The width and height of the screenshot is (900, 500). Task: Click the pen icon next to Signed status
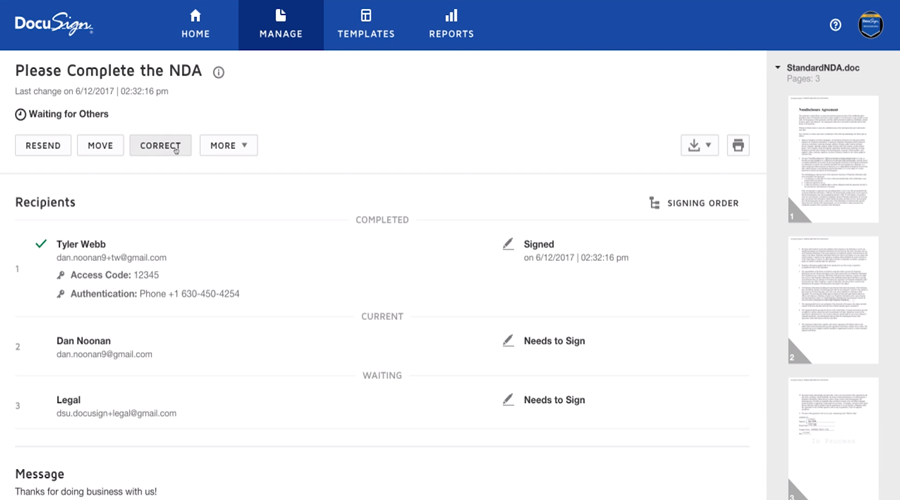pos(509,244)
